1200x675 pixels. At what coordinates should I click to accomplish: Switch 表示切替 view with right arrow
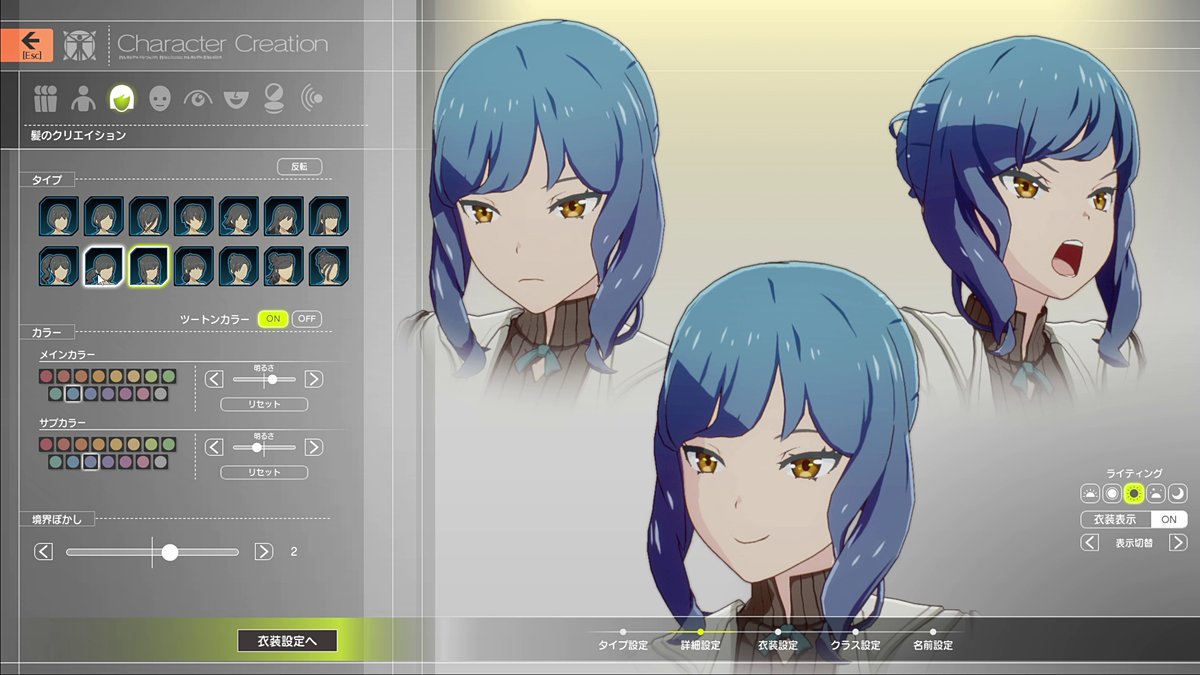click(x=1178, y=543)
